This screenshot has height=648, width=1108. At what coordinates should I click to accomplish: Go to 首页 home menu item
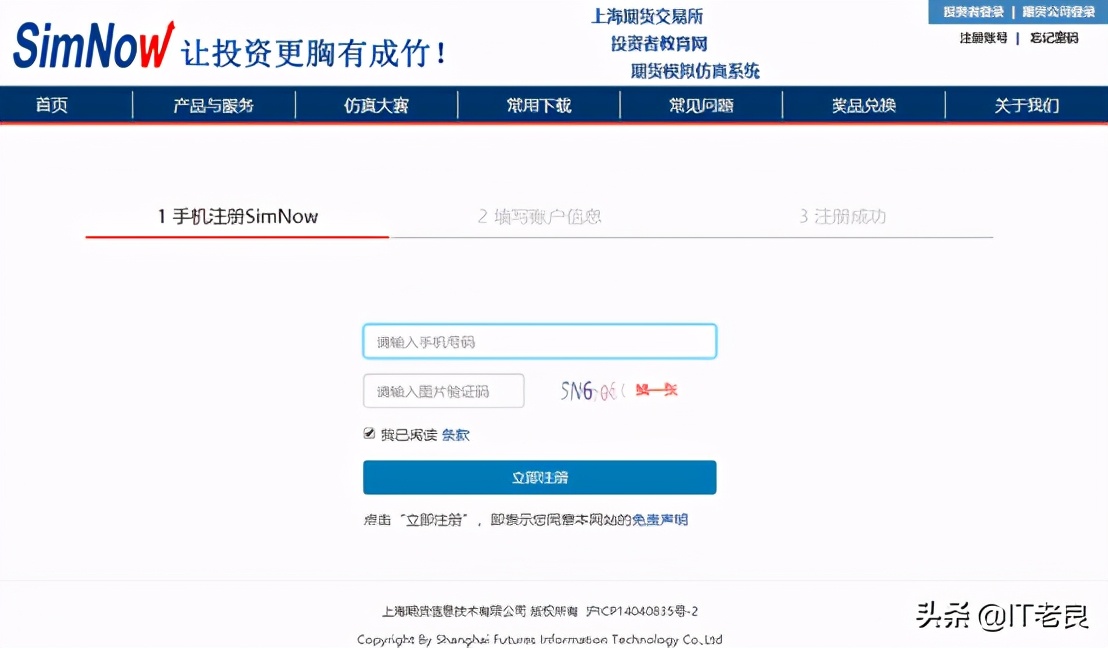(x=51, y=104)
